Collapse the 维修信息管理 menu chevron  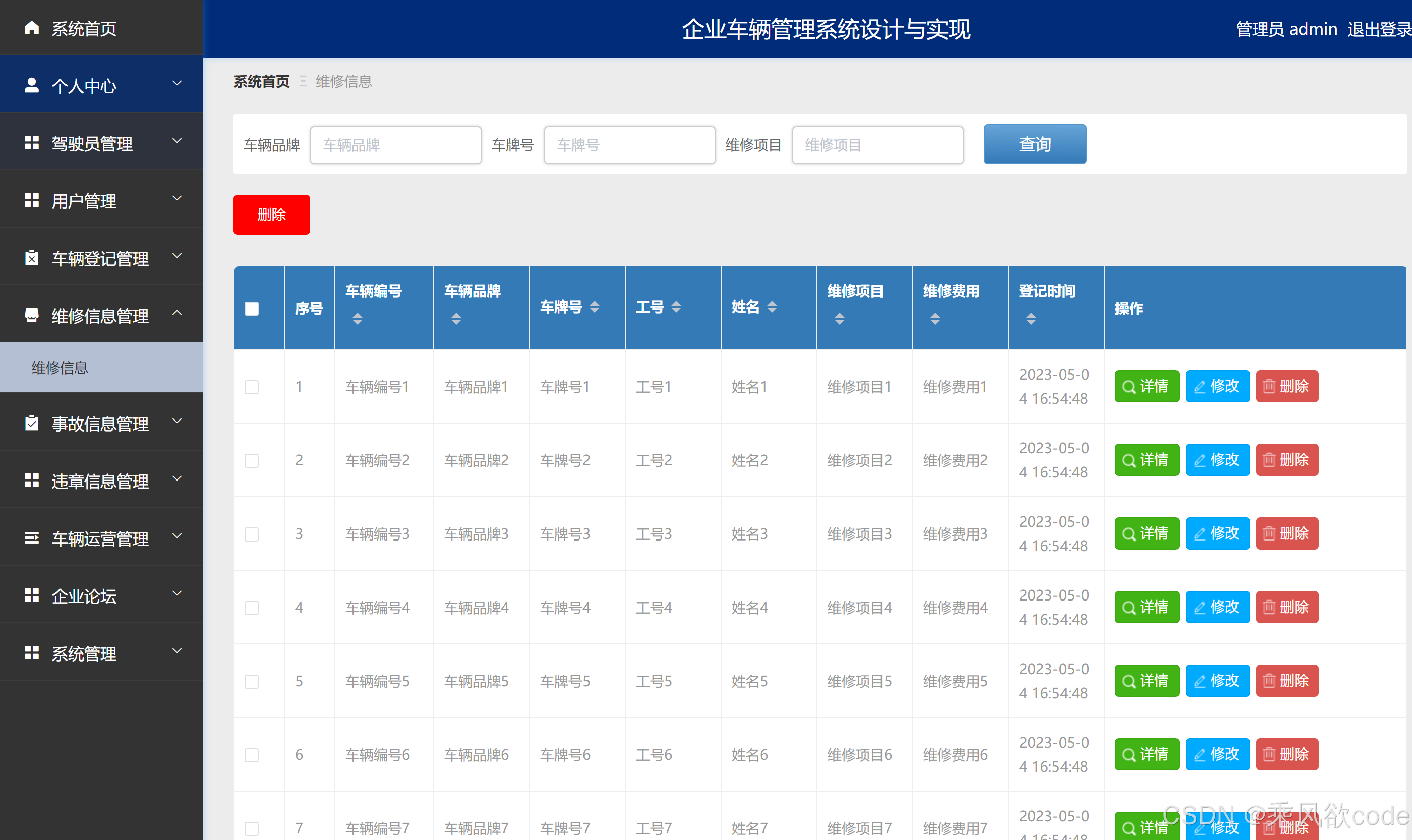click(x=177, y=313)
